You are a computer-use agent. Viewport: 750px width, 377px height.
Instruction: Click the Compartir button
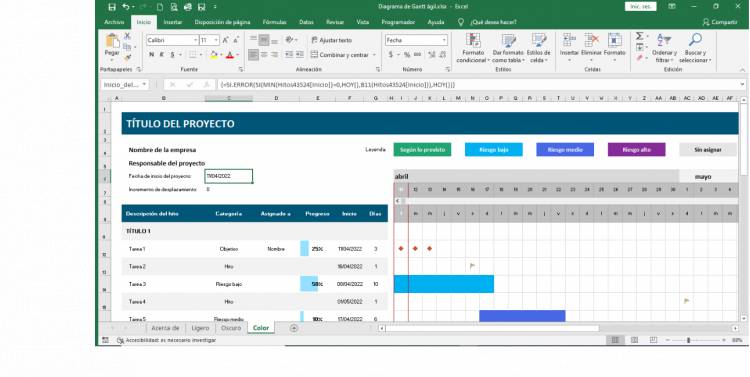point(720,22)
